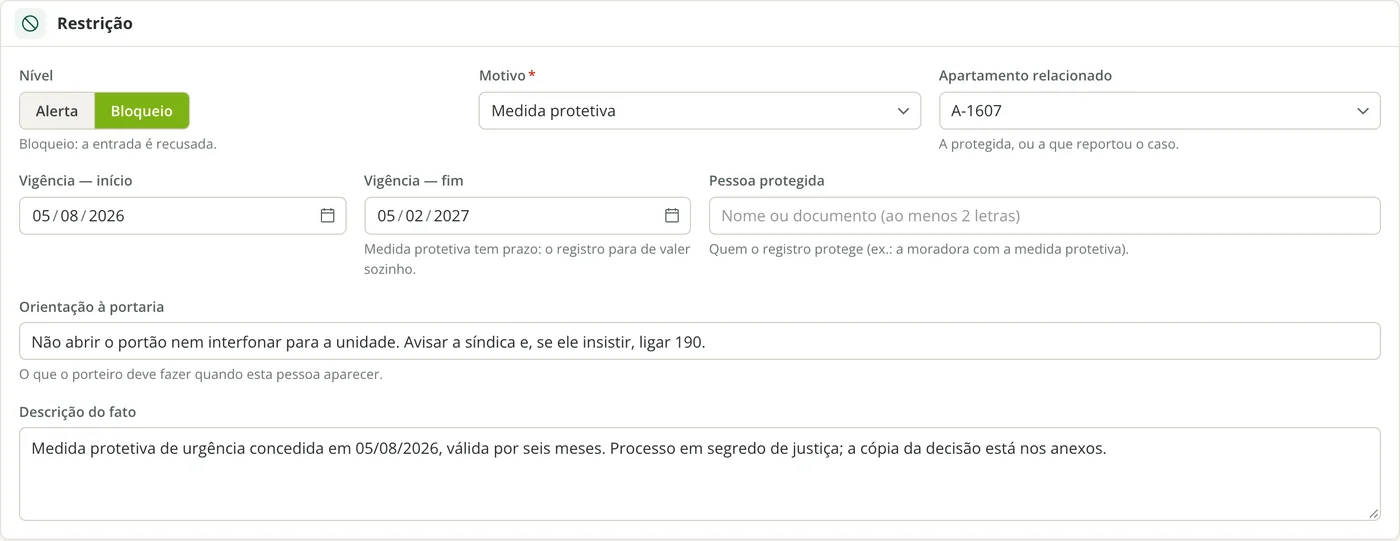
Task: Click hint 'A protegida, ou a que reportou o caso.'
Action: [x=1059, y=144]
